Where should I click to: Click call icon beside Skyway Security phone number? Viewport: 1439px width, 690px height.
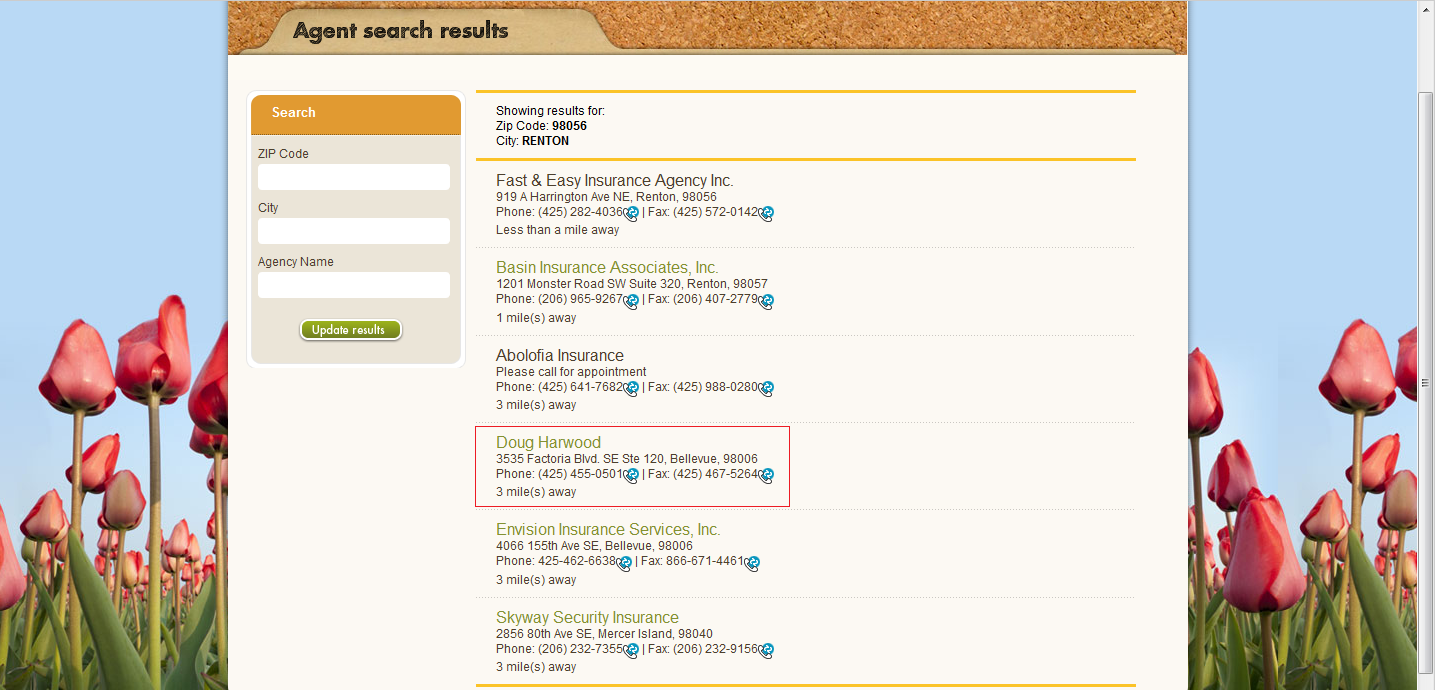pyautogui.click(x=632, y=651)
